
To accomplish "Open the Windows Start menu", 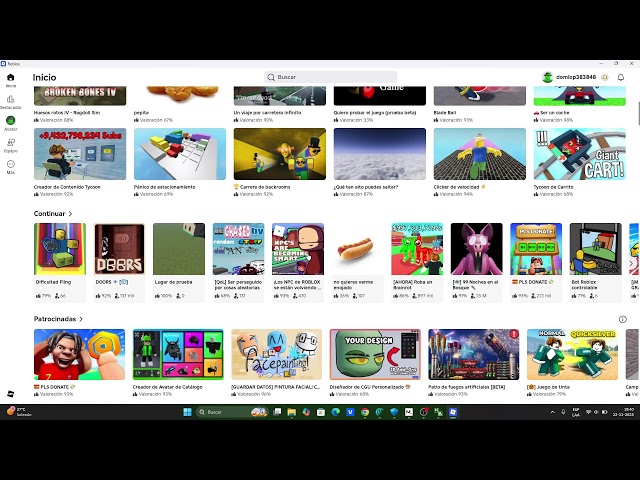I will (x=187, y=412).
